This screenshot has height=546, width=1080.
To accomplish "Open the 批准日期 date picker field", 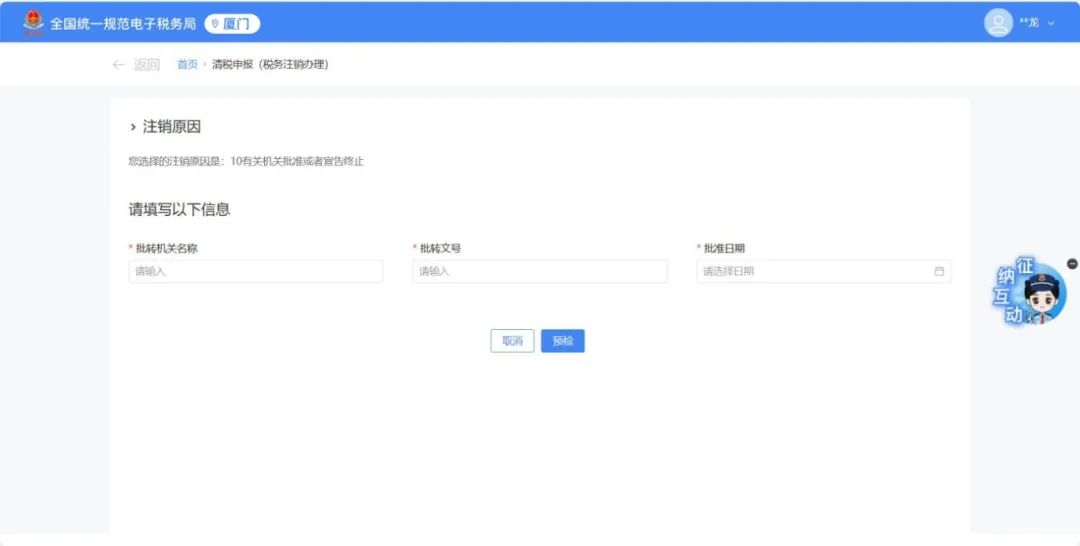I will [x=815, y=271].
